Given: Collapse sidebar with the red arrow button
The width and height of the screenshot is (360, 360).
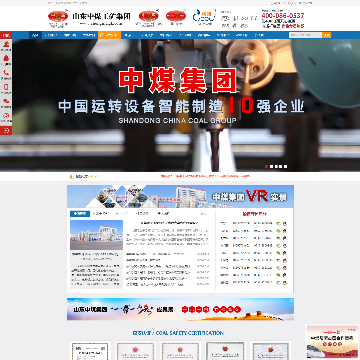Looking at the screenshot, I should (x=6, y=130).
